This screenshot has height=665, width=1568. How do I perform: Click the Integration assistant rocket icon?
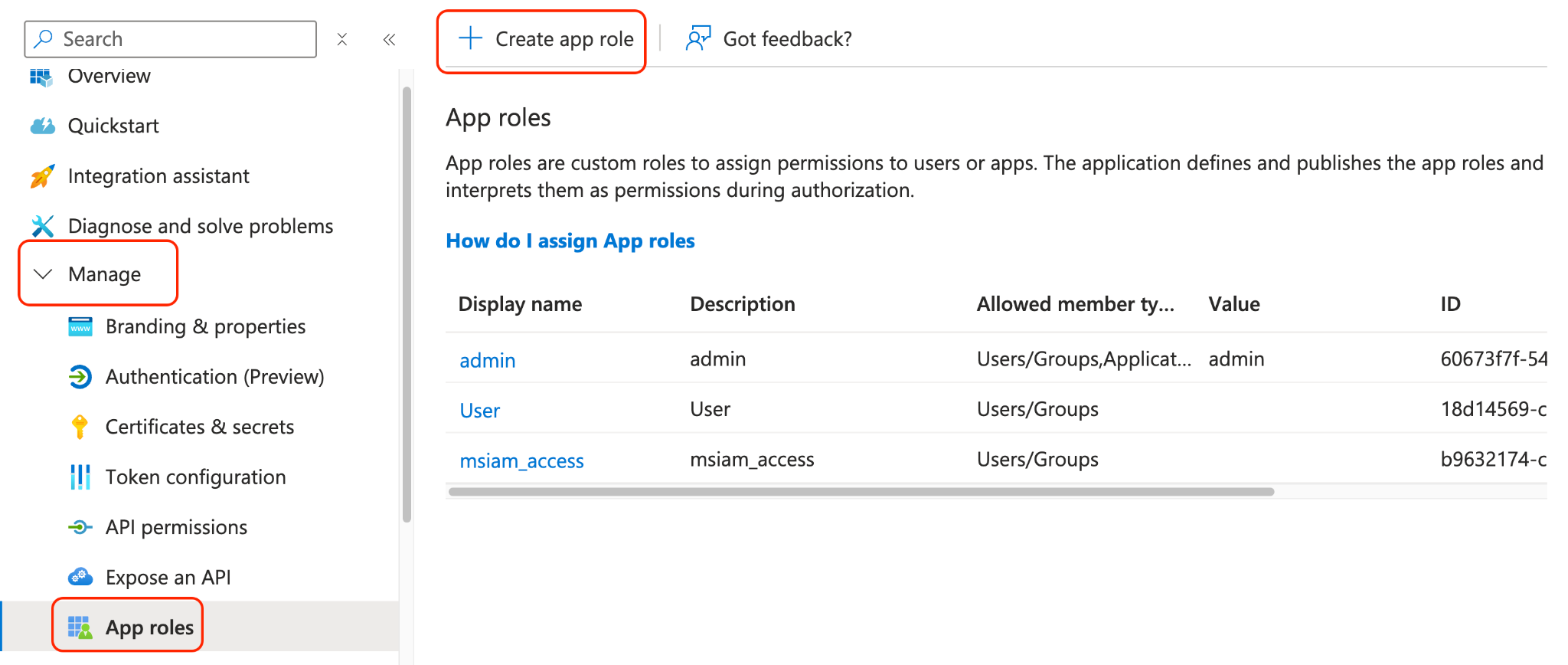pyautogui.click(x=42, y=176)
